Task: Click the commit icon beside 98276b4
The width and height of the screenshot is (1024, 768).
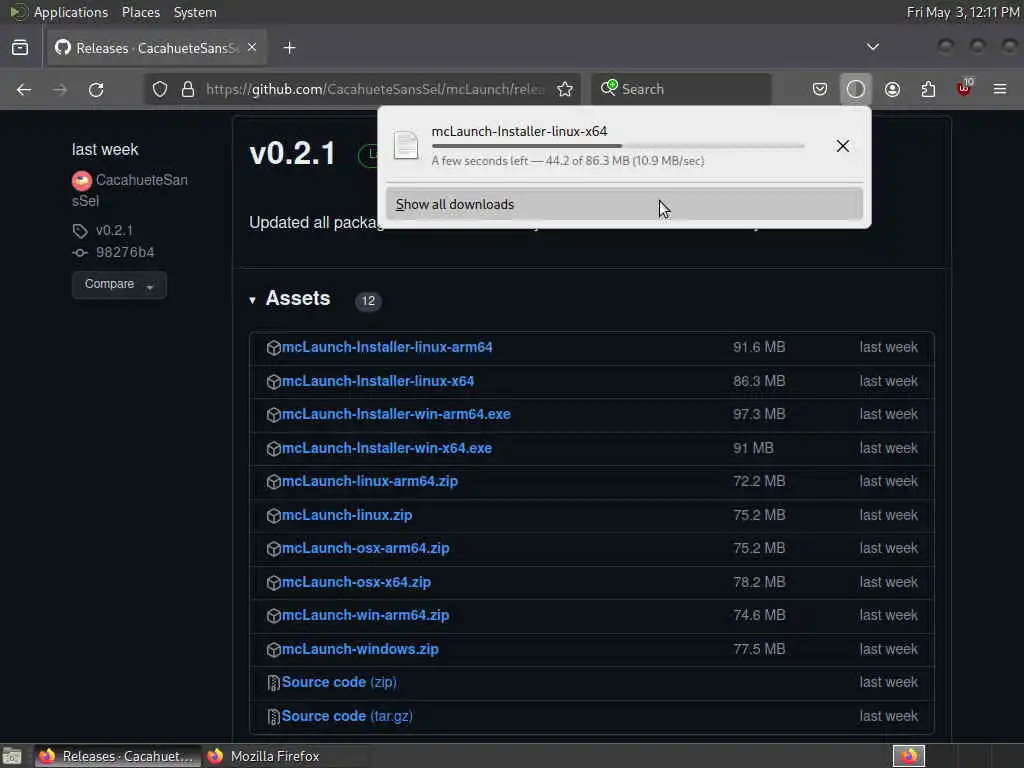Action: pos(80,253)
